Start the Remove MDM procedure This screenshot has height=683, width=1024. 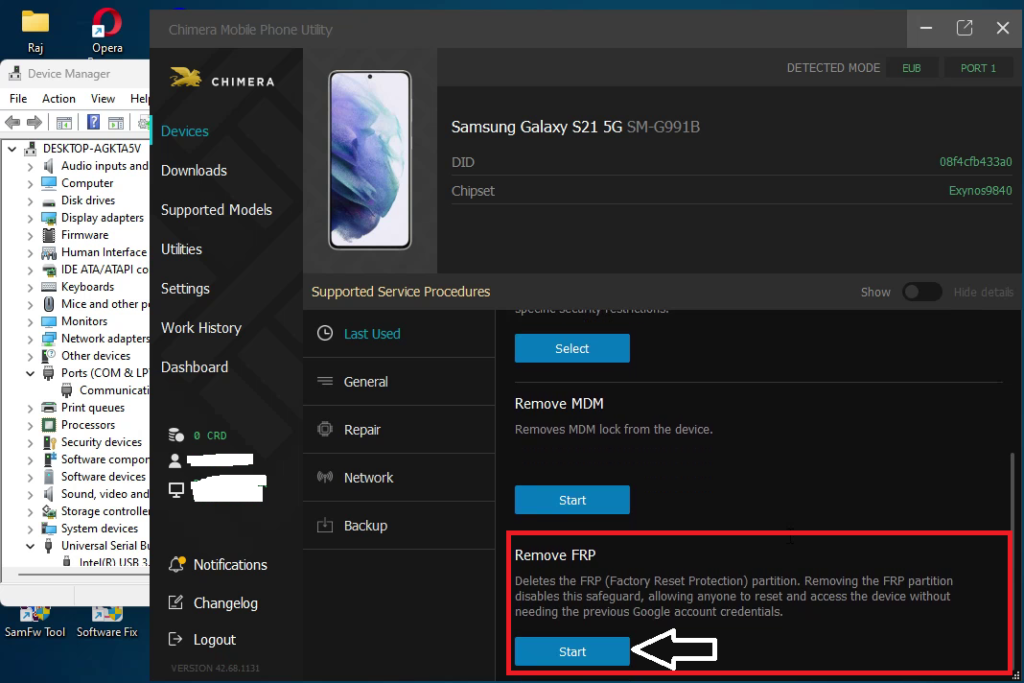click(572, 500)
